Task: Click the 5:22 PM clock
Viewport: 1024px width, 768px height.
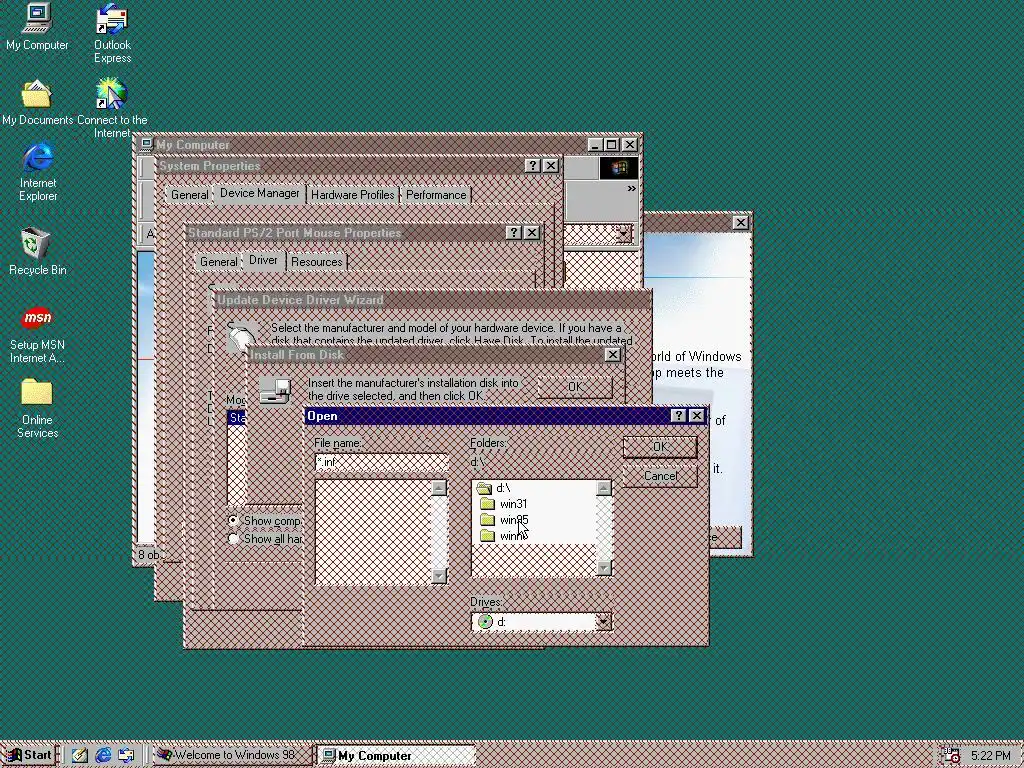Action: (x=991, y=756)
